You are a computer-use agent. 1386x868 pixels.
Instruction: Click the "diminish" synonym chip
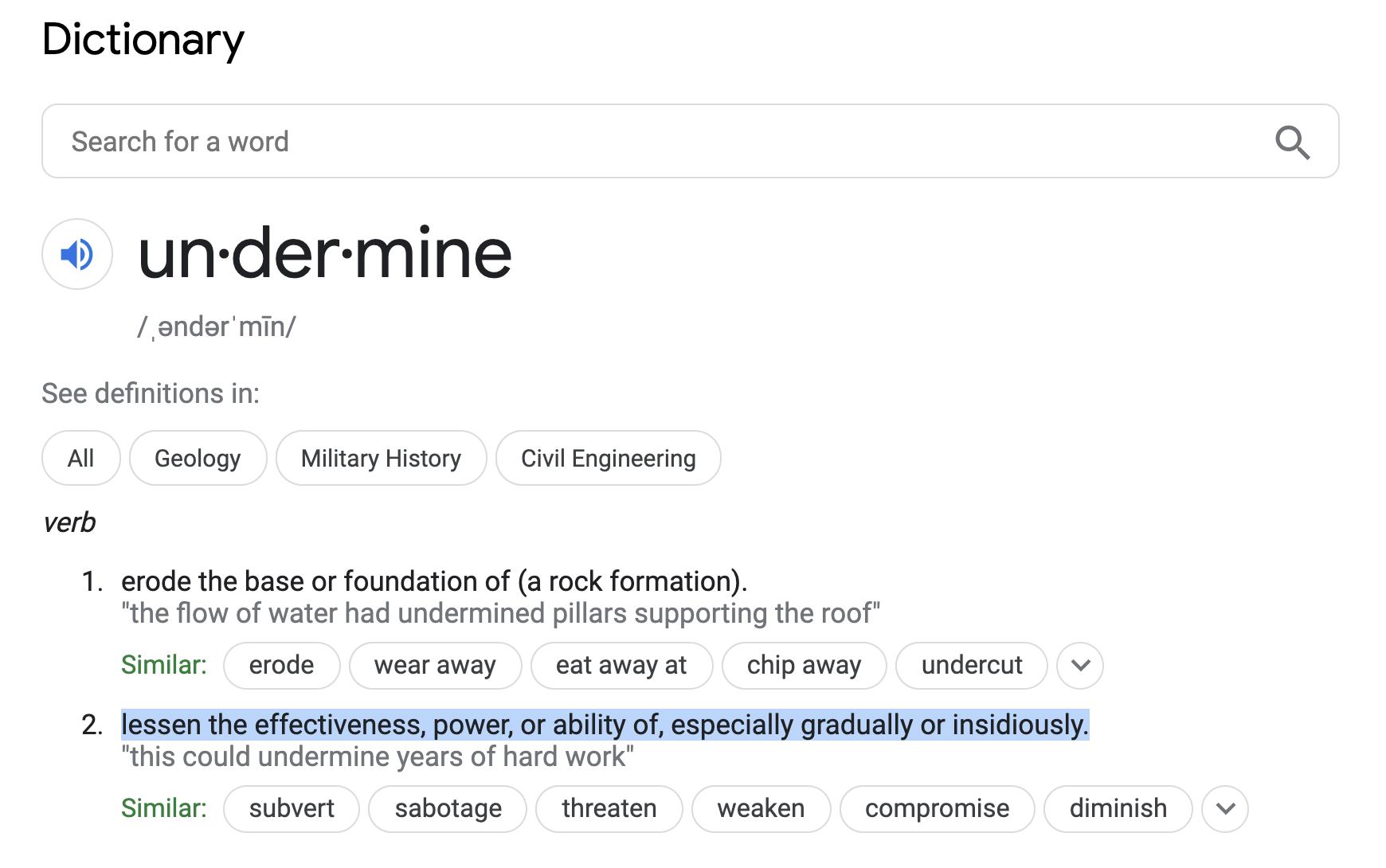pos(1118,808)
